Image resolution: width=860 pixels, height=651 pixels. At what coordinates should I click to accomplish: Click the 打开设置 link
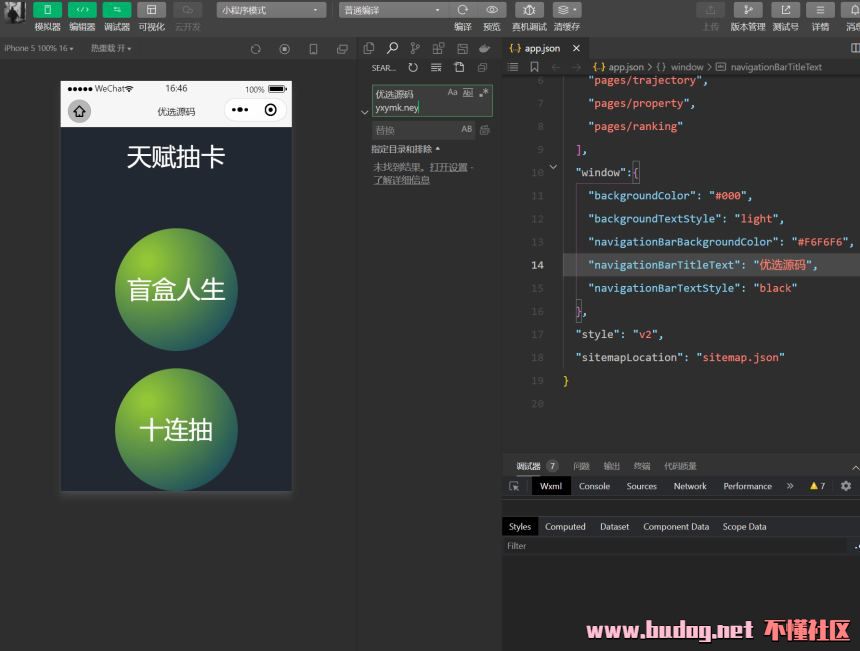(x=448, y=167)
